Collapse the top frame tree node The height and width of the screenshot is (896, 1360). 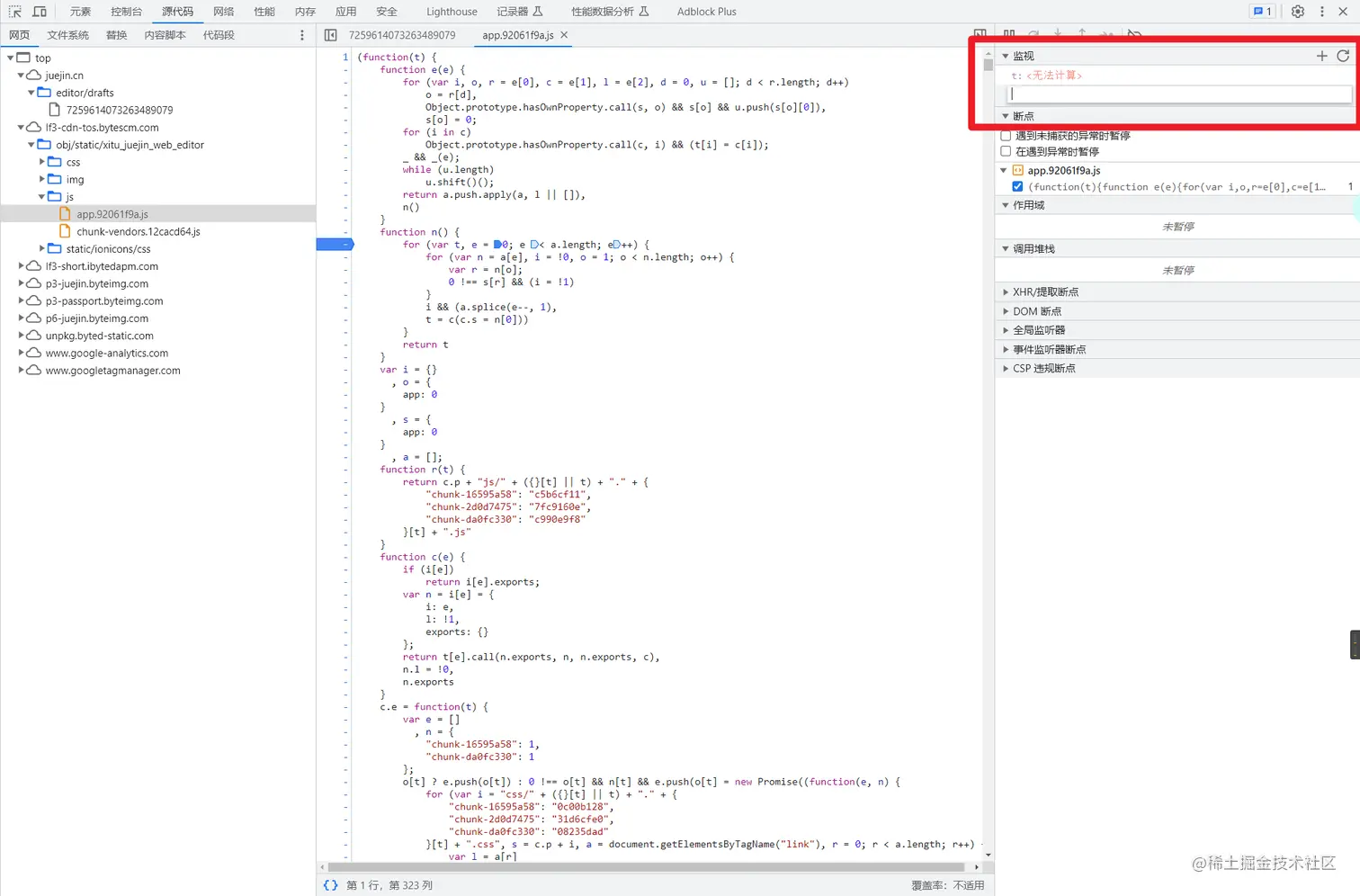pyautogui.click(x=10, y=58)
